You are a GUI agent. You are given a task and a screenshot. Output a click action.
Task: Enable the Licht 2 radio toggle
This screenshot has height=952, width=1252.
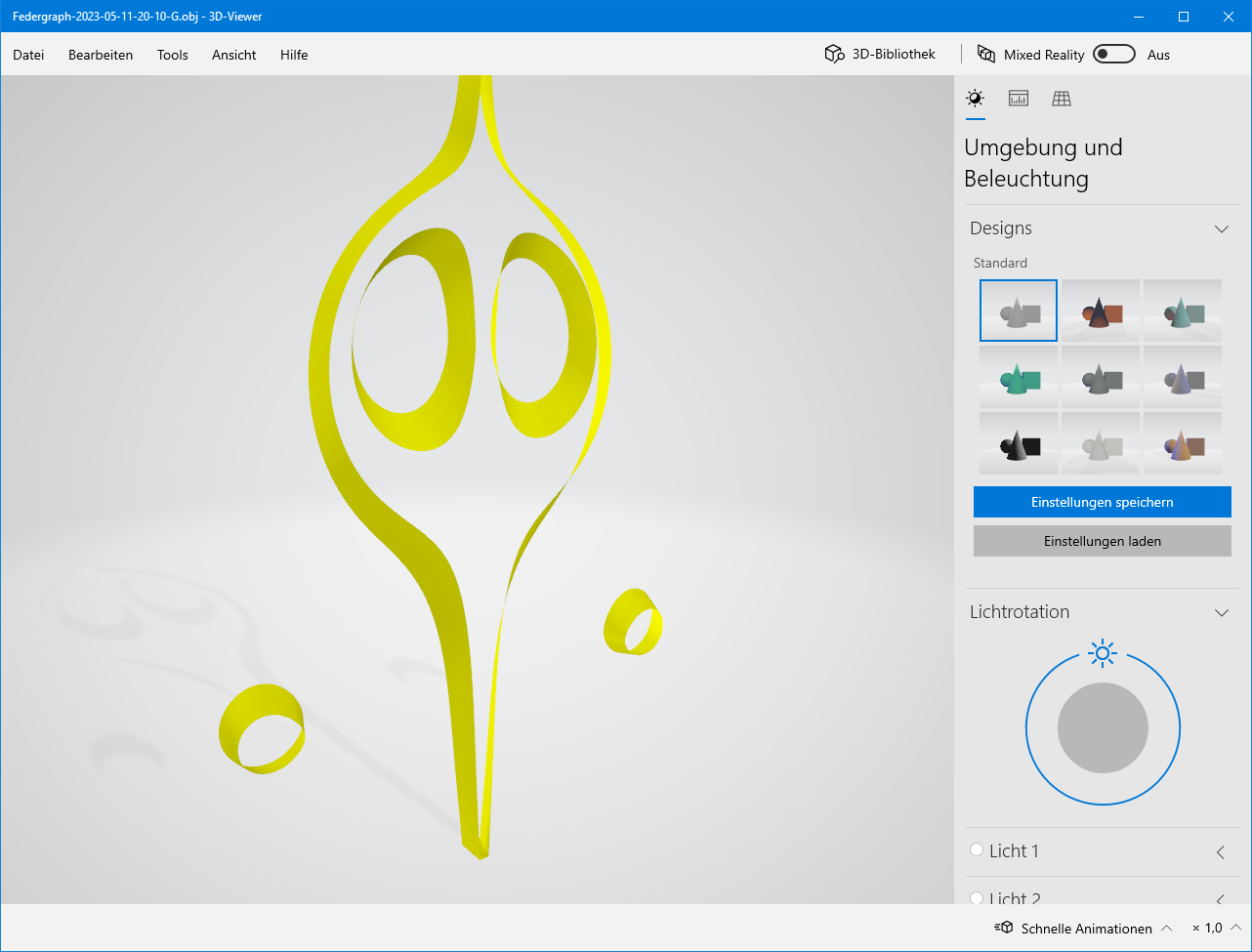pyautogui.click(x=977, y=897)
